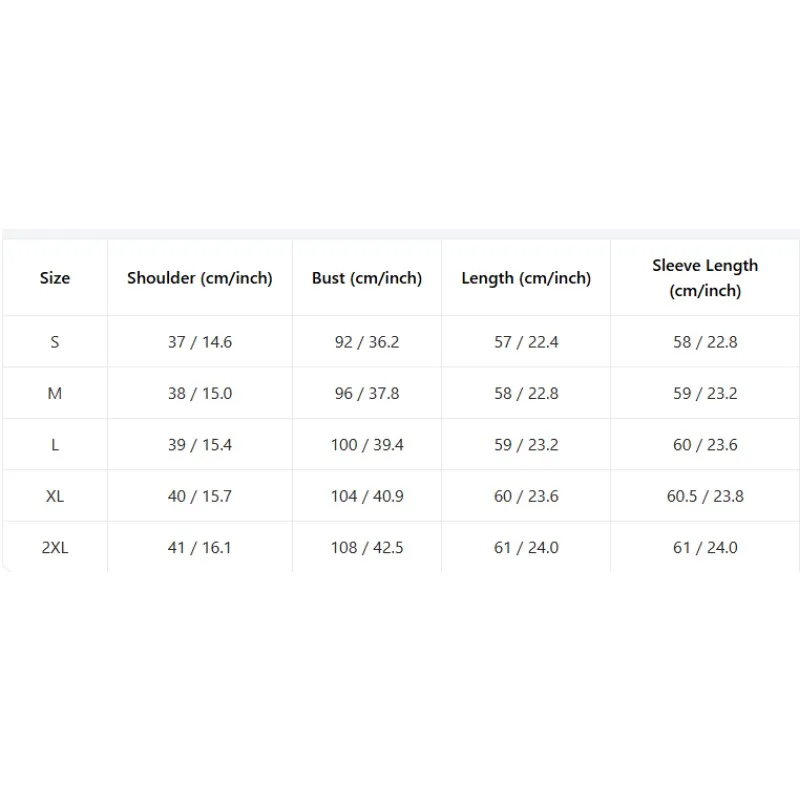
Task: Select shoulder value 38 / 15.0
Action: [x=199, y=393]
